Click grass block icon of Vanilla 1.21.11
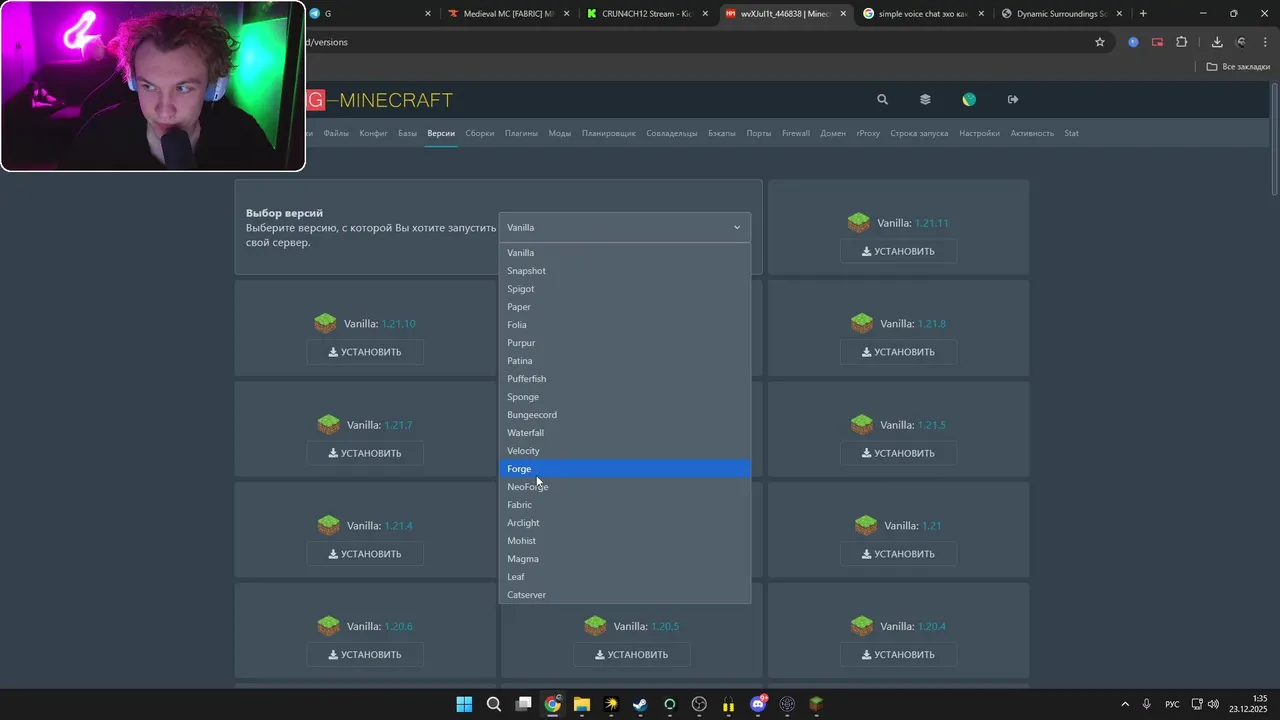This screenshot has width=1280, height=720. click(x=858, y=222)
